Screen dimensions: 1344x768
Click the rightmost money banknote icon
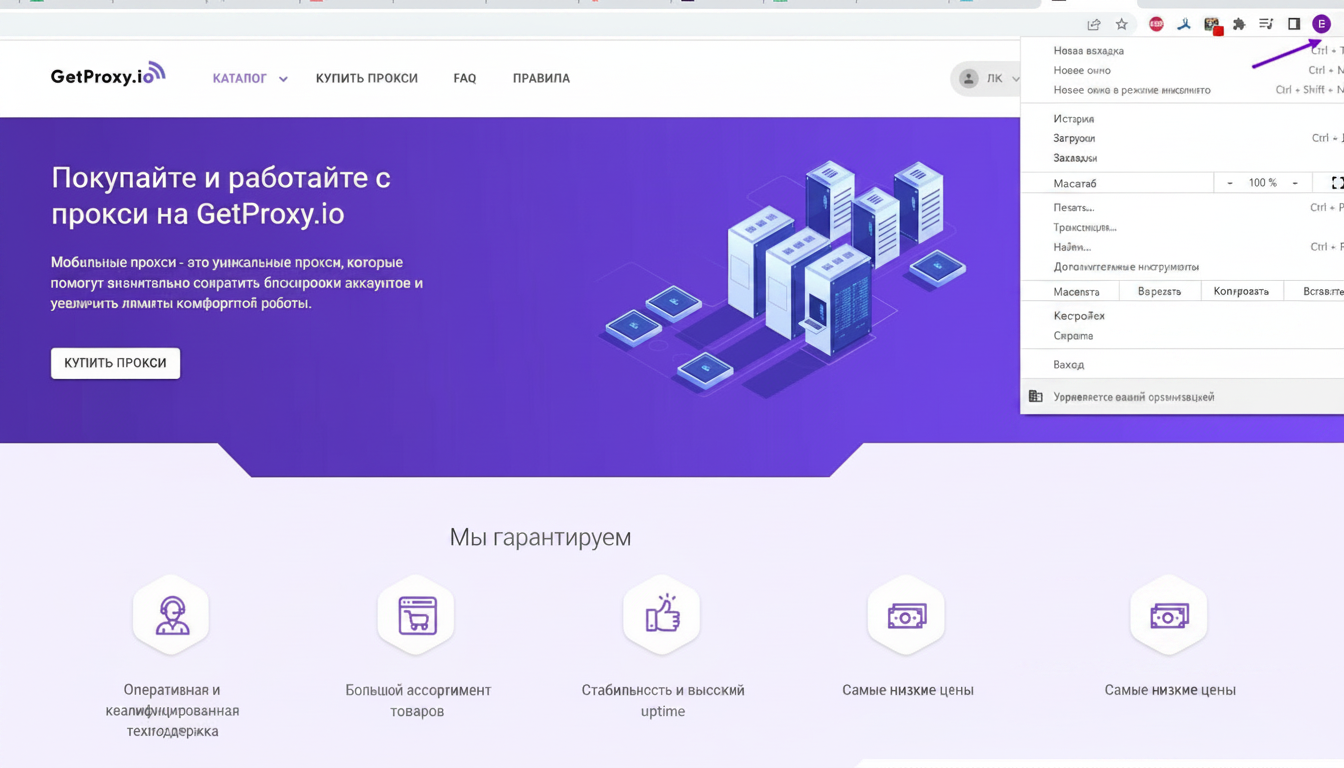1169,616
